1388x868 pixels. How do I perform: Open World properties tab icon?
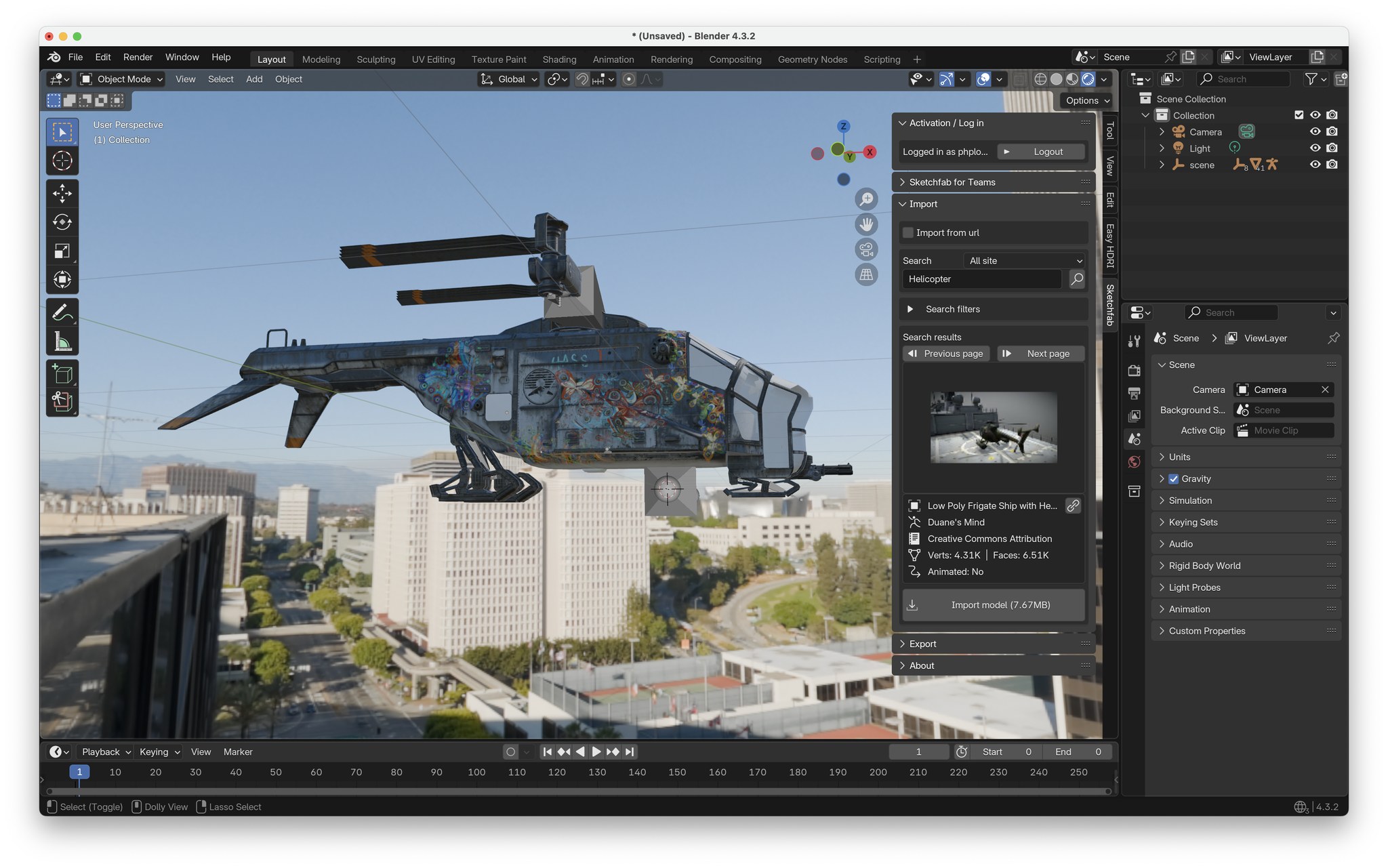point(1134,462)
